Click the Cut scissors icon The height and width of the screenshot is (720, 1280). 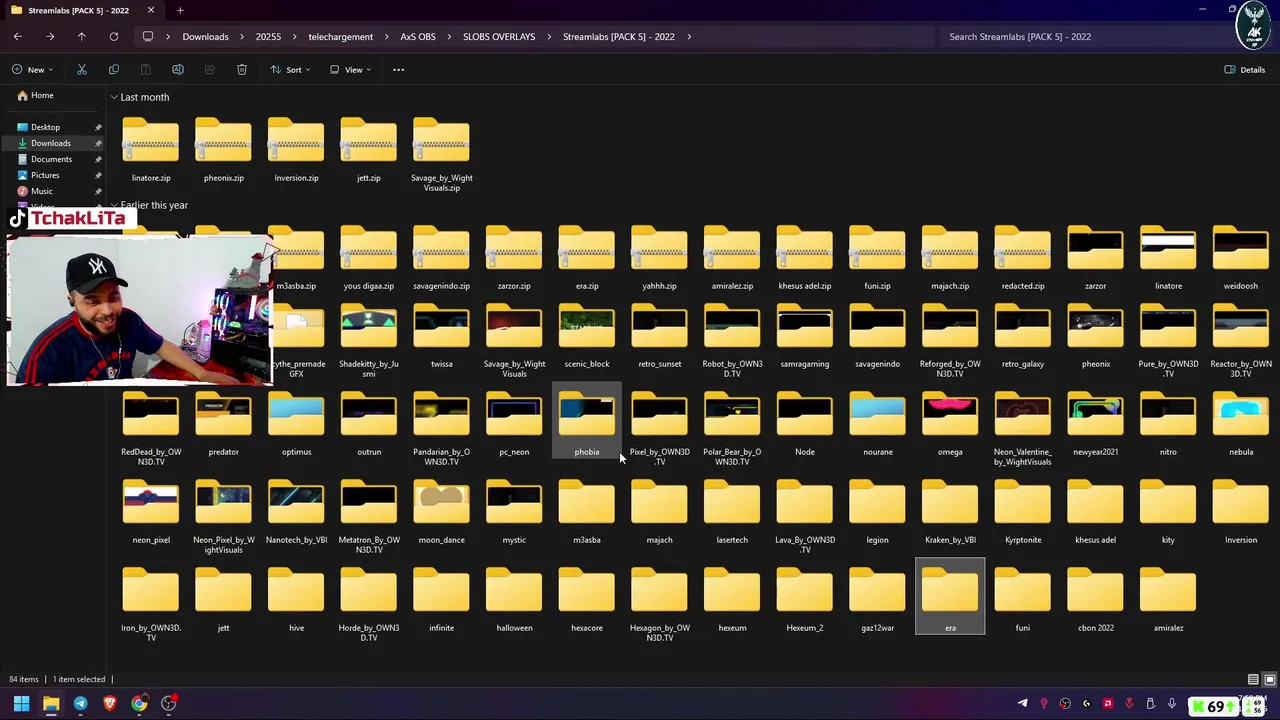pos(82,70)
